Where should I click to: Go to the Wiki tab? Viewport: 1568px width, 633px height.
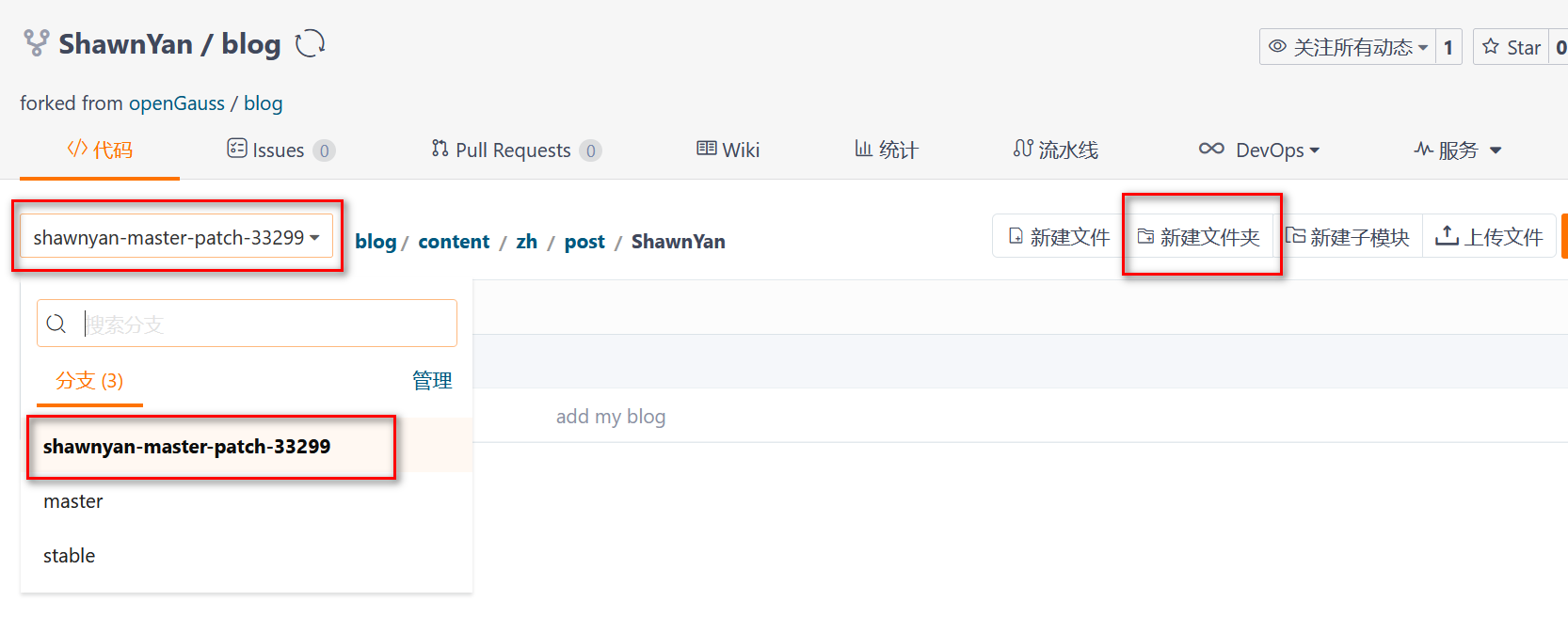(728, 150)
